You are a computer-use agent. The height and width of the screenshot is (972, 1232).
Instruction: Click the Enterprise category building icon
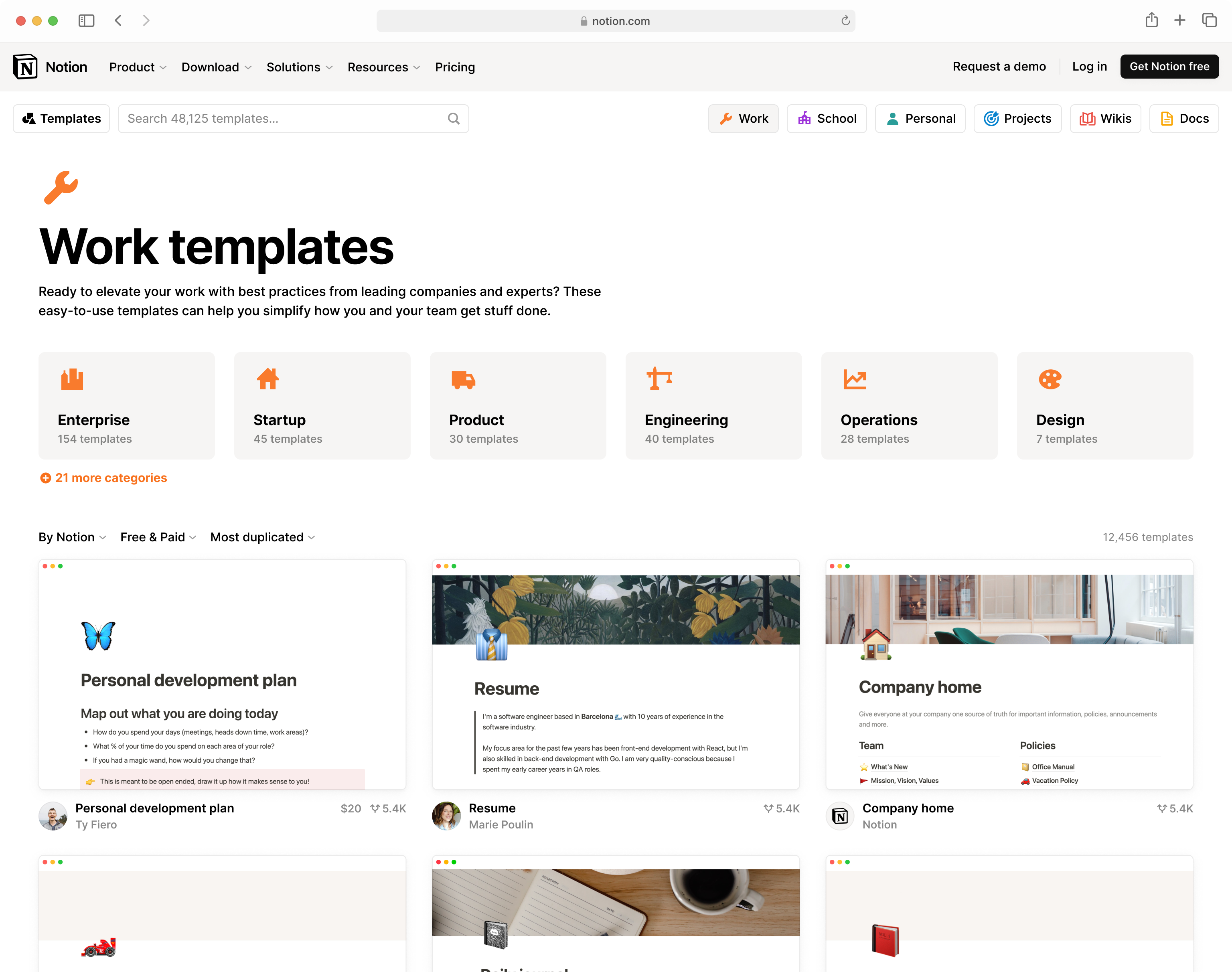(x=72, y=379)
